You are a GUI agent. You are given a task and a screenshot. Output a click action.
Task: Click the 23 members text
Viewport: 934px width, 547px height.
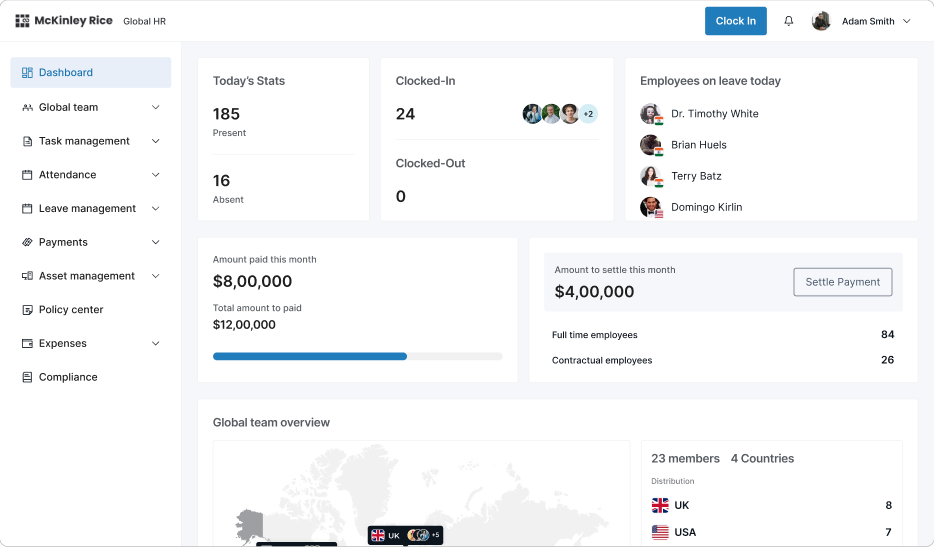(x=685, y=459)
